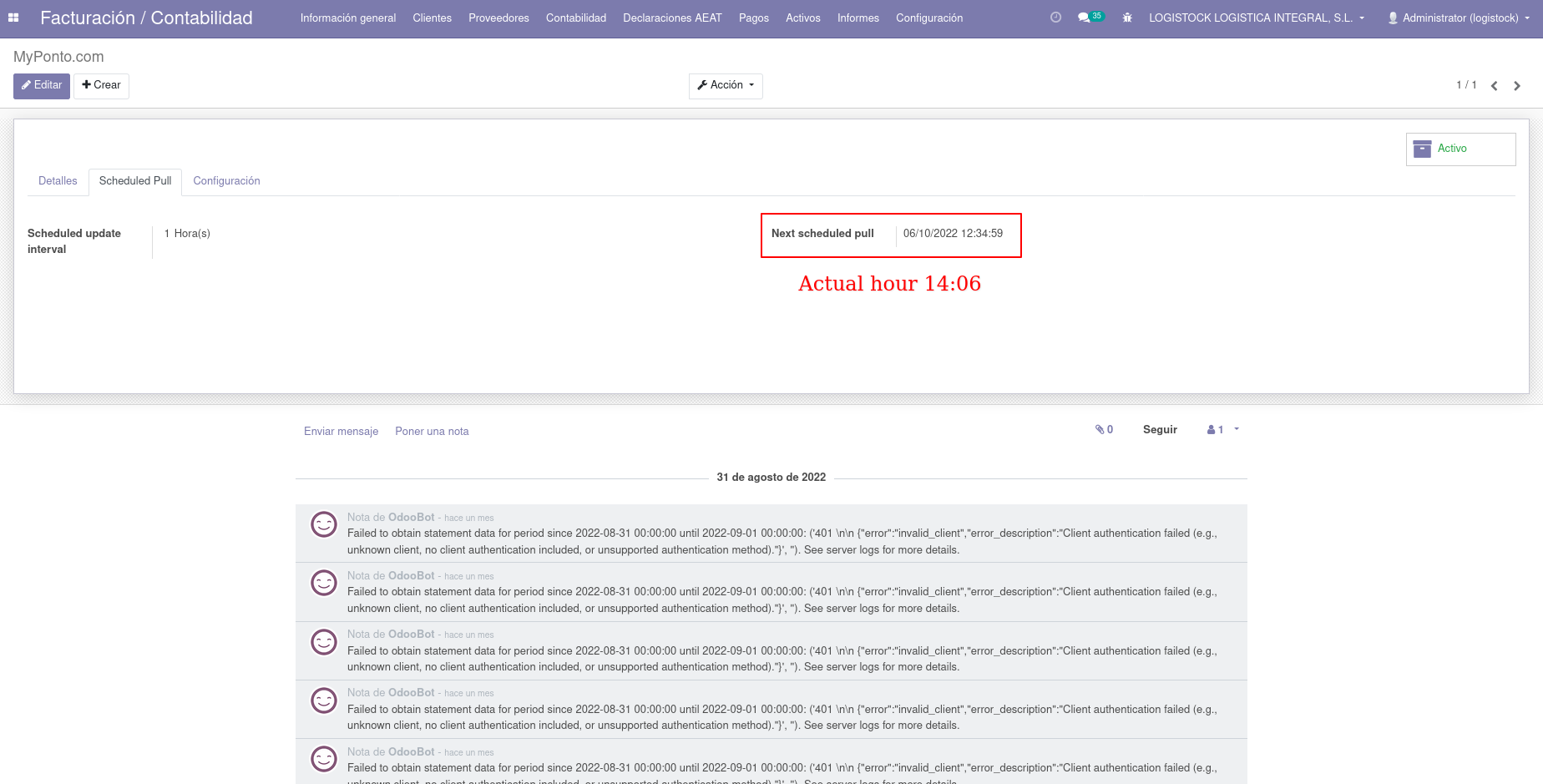Click OdooBot avatar on first note
This screenshot has height=784, width=1543.
point(324,524)
